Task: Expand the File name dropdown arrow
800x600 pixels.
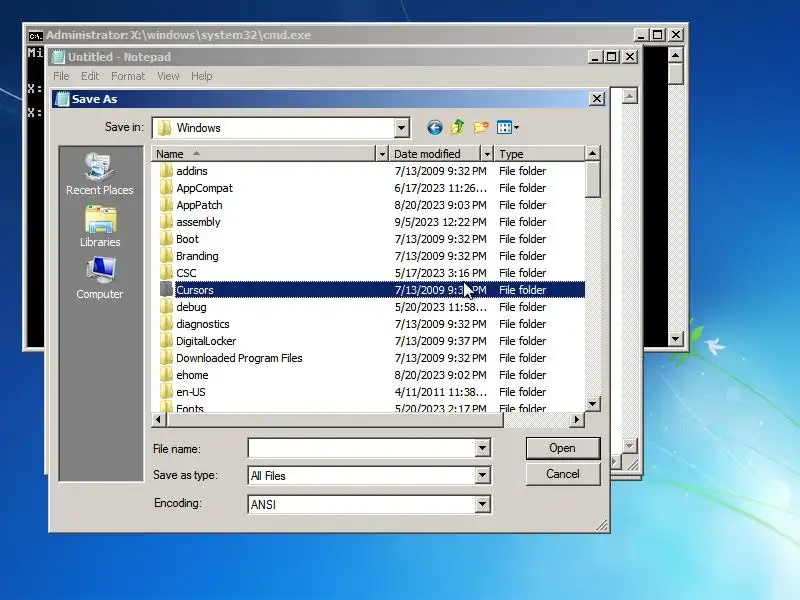Action: 482,448
